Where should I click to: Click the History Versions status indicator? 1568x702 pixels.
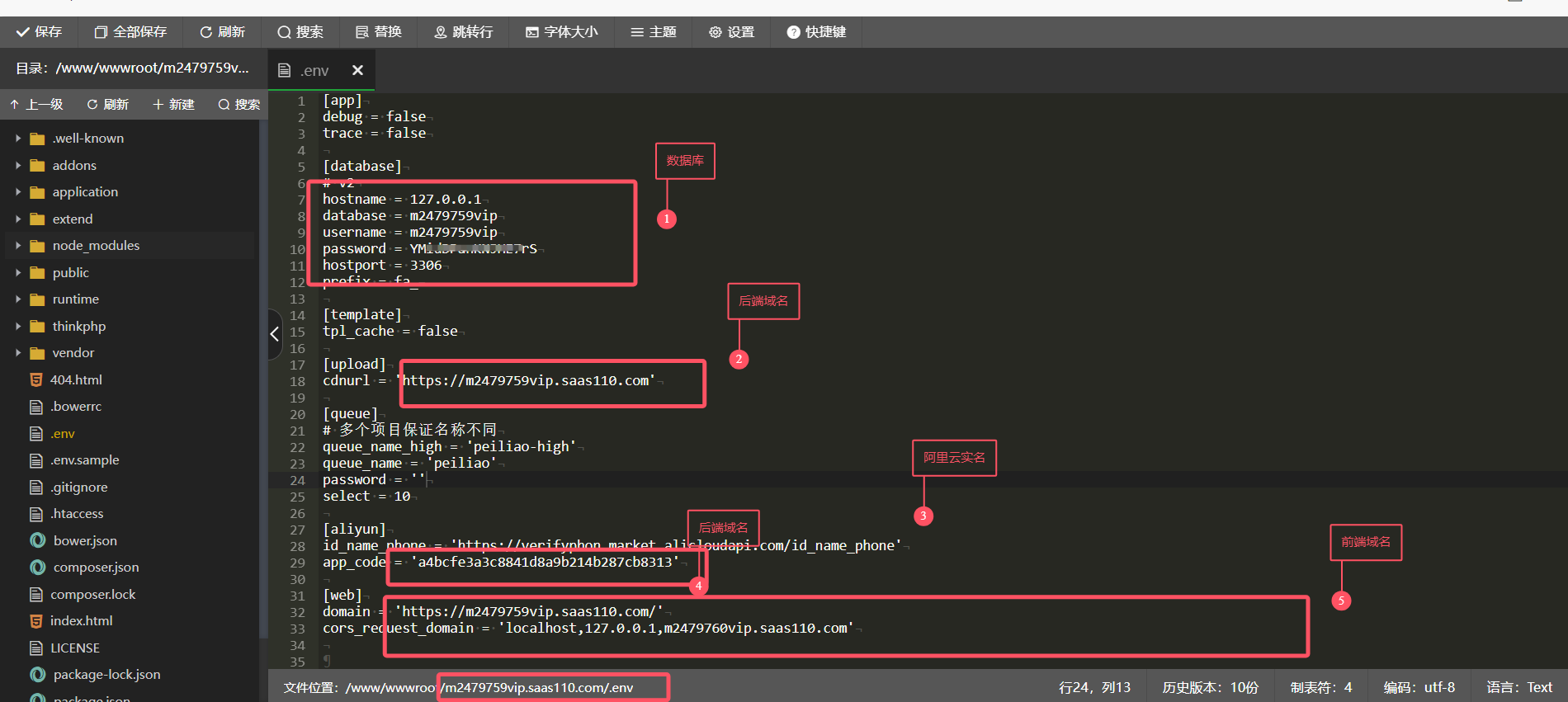tap(1210, 687)
